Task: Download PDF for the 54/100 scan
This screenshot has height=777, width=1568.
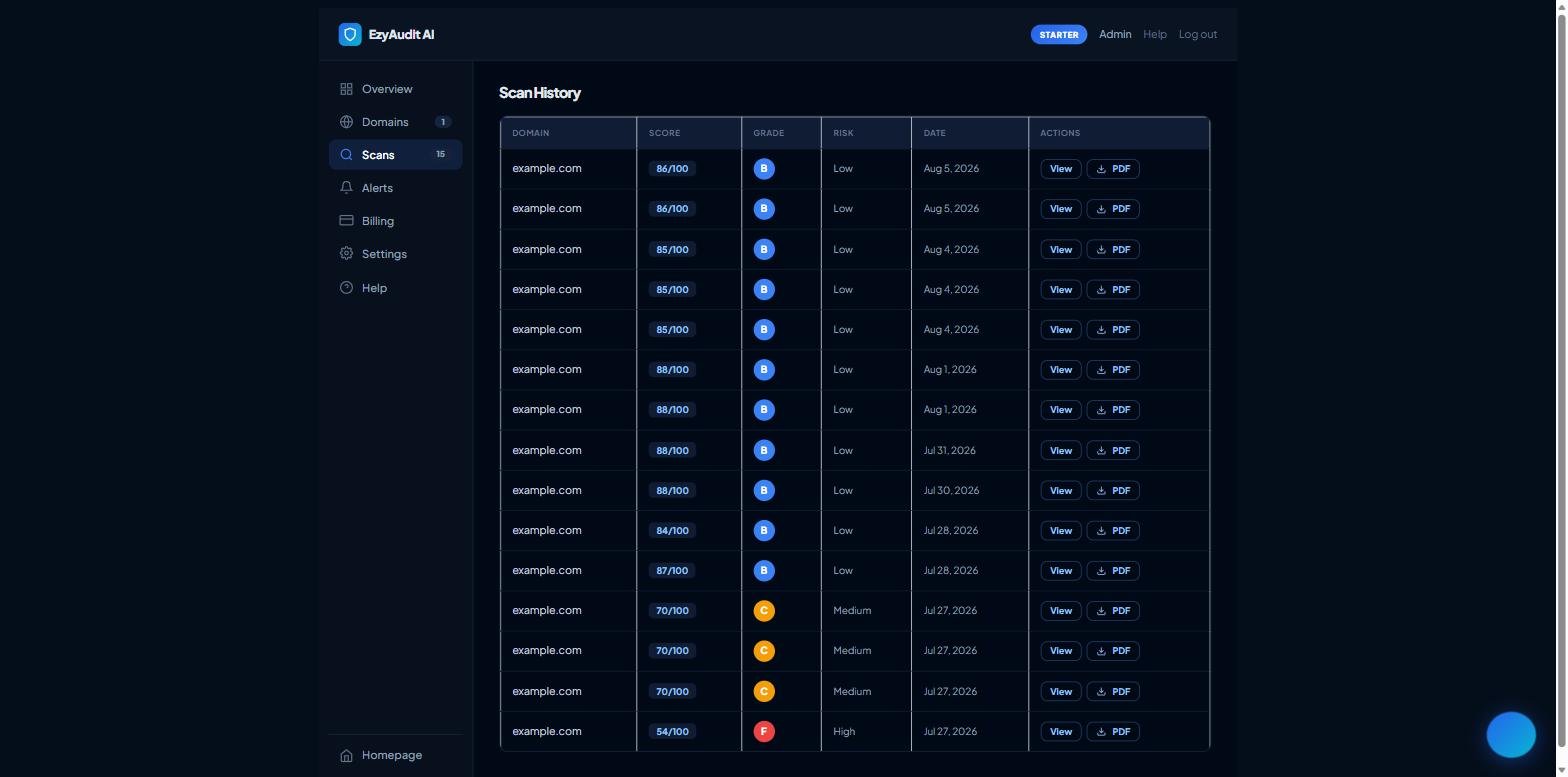Action: point(1113,732)
